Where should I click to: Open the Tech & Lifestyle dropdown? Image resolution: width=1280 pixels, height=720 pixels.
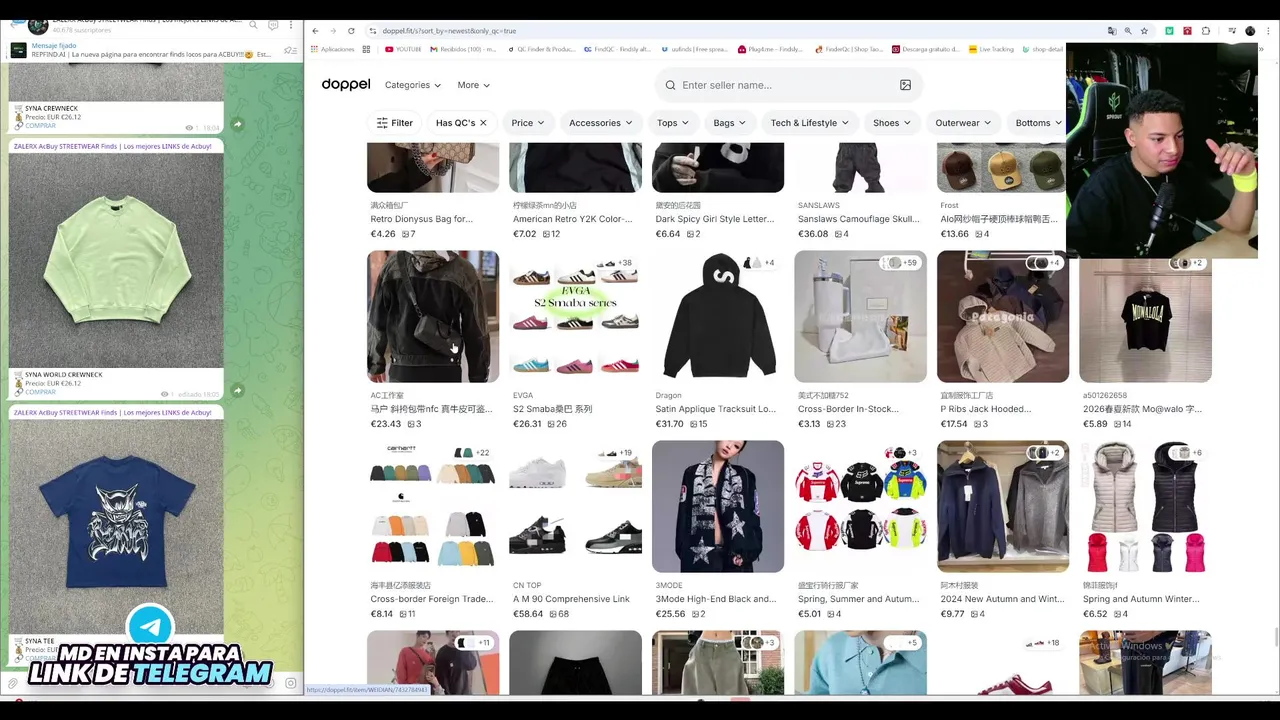(810, 123)
